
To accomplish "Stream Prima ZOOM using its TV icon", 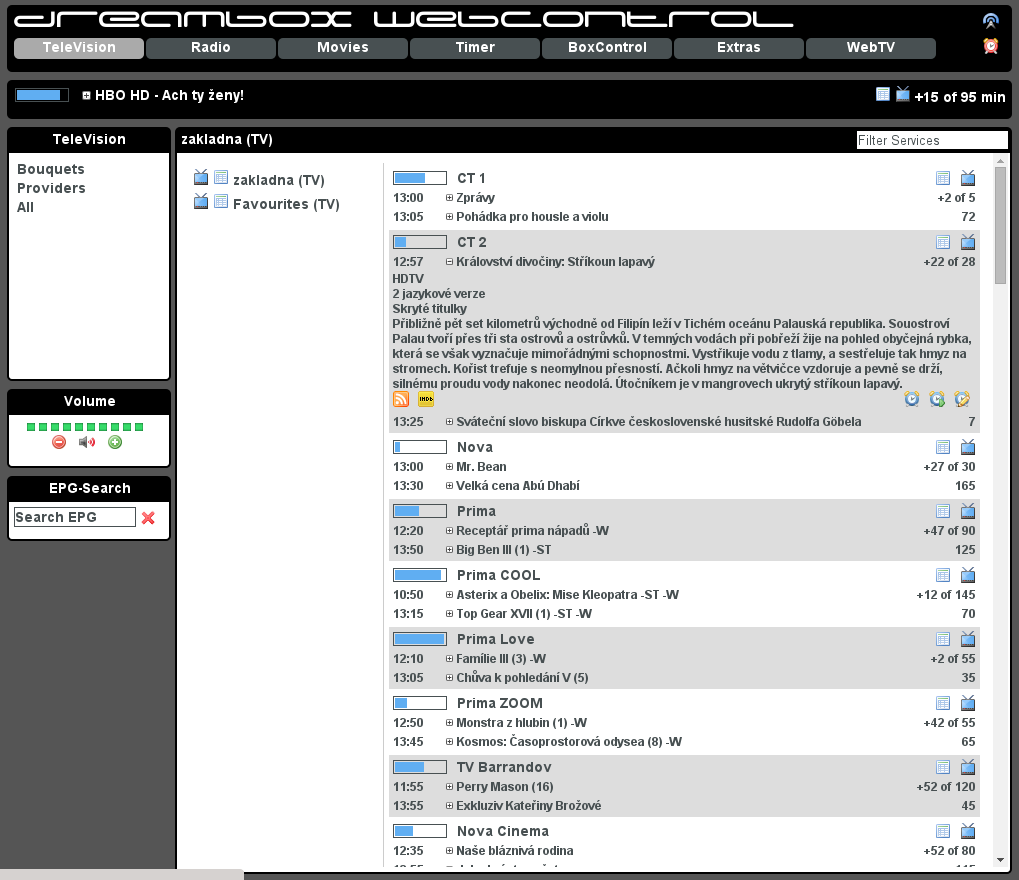I will coord(968,703).
